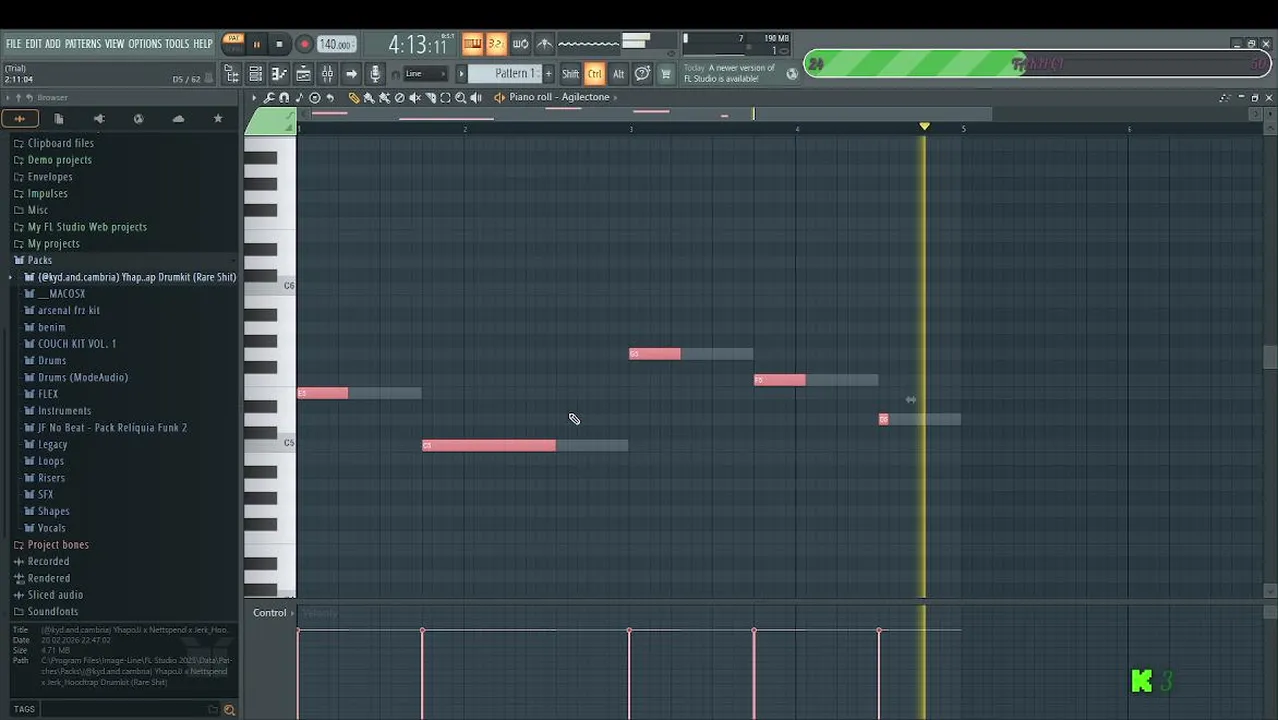
Task: Select the Paint brush tool
Action: 369,97
